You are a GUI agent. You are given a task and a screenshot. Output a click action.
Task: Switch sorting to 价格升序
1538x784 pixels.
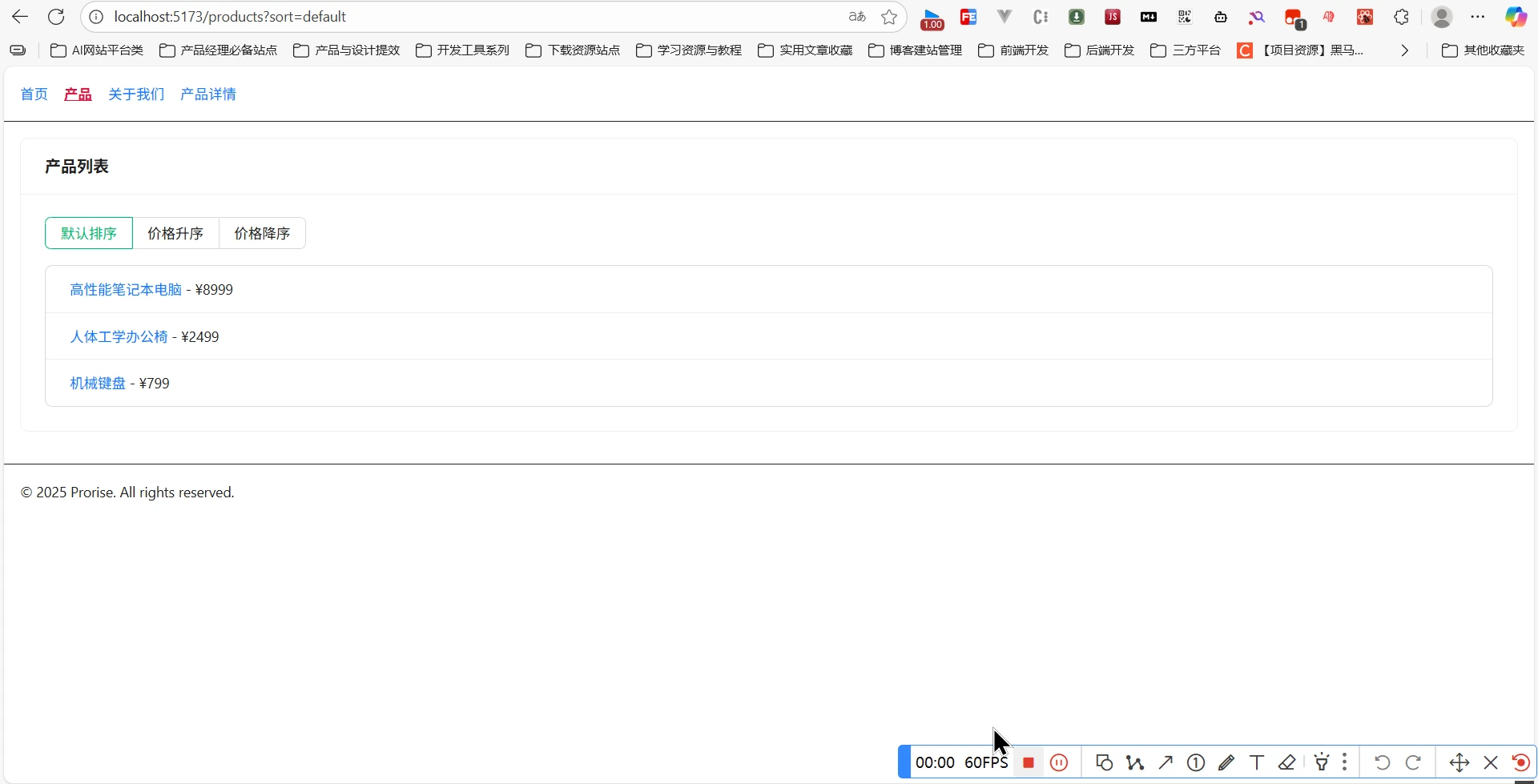coord(175,233)
